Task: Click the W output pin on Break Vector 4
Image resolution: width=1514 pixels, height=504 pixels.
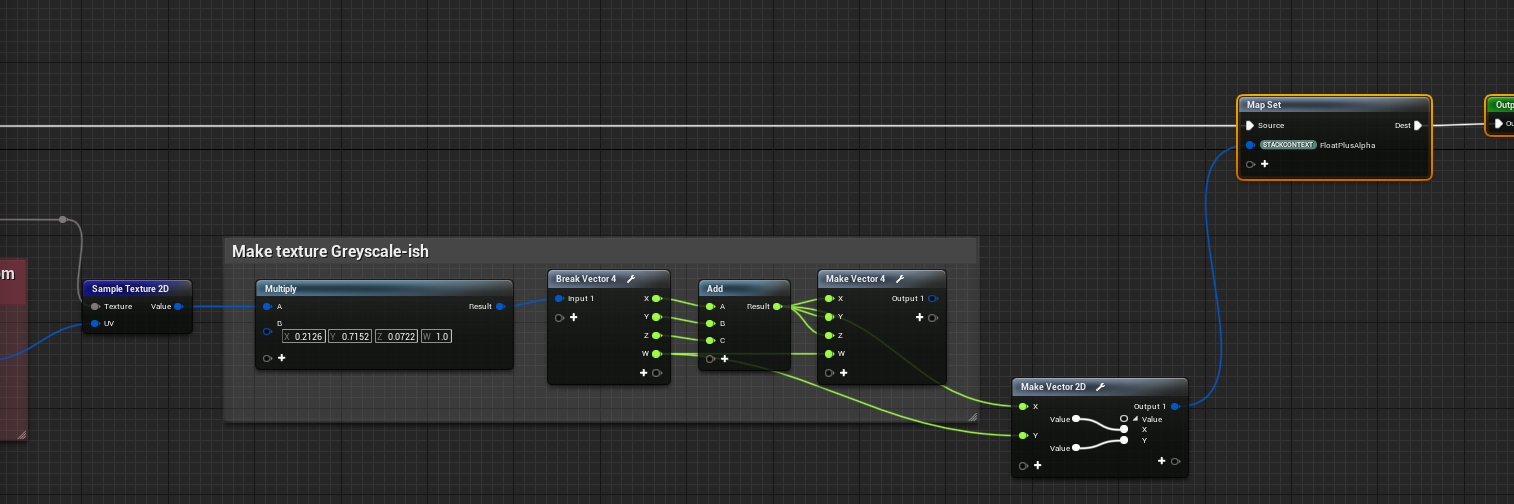Action: pos(656,353)
